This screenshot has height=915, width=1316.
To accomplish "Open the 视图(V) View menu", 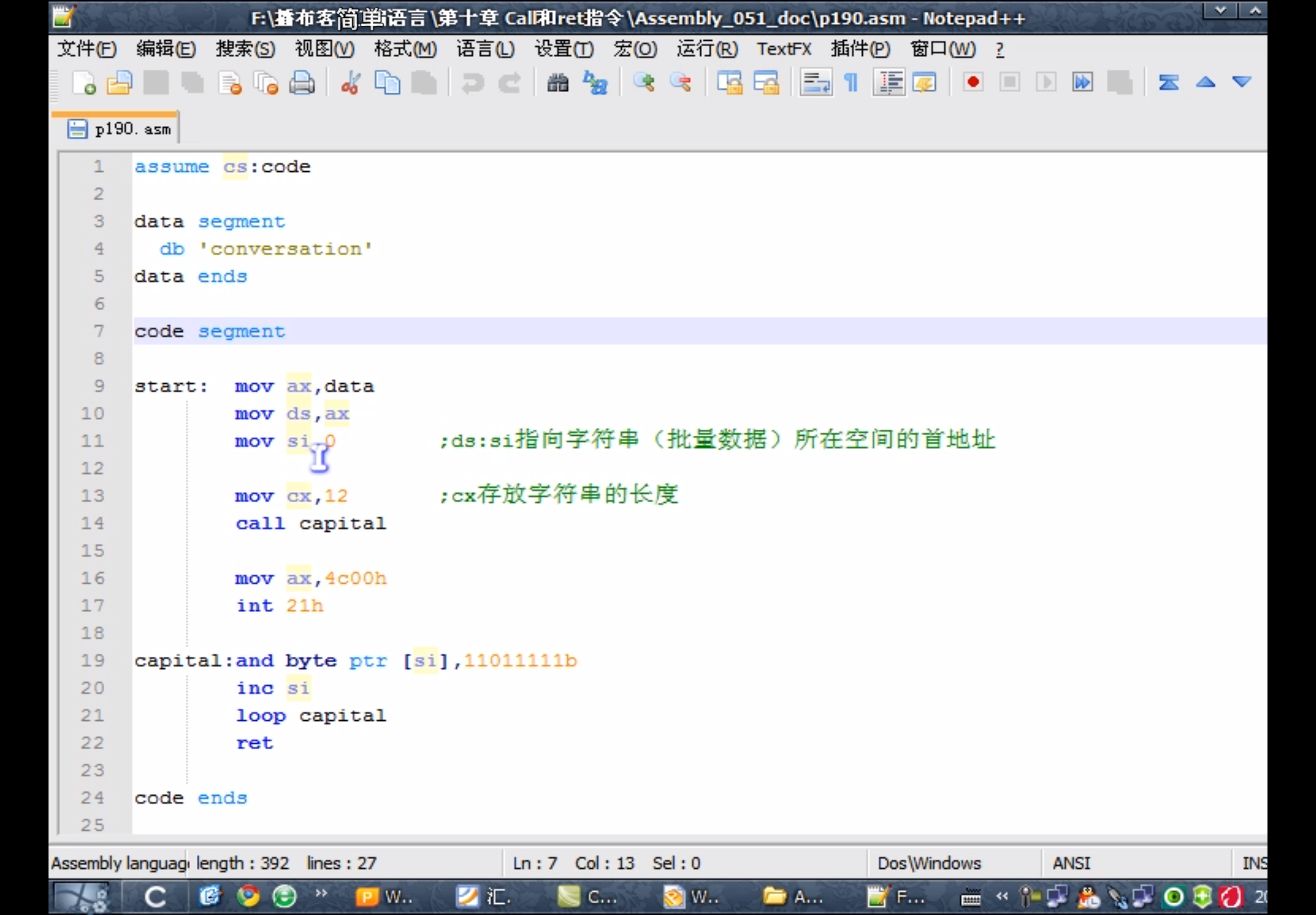I will pos(325,49).
